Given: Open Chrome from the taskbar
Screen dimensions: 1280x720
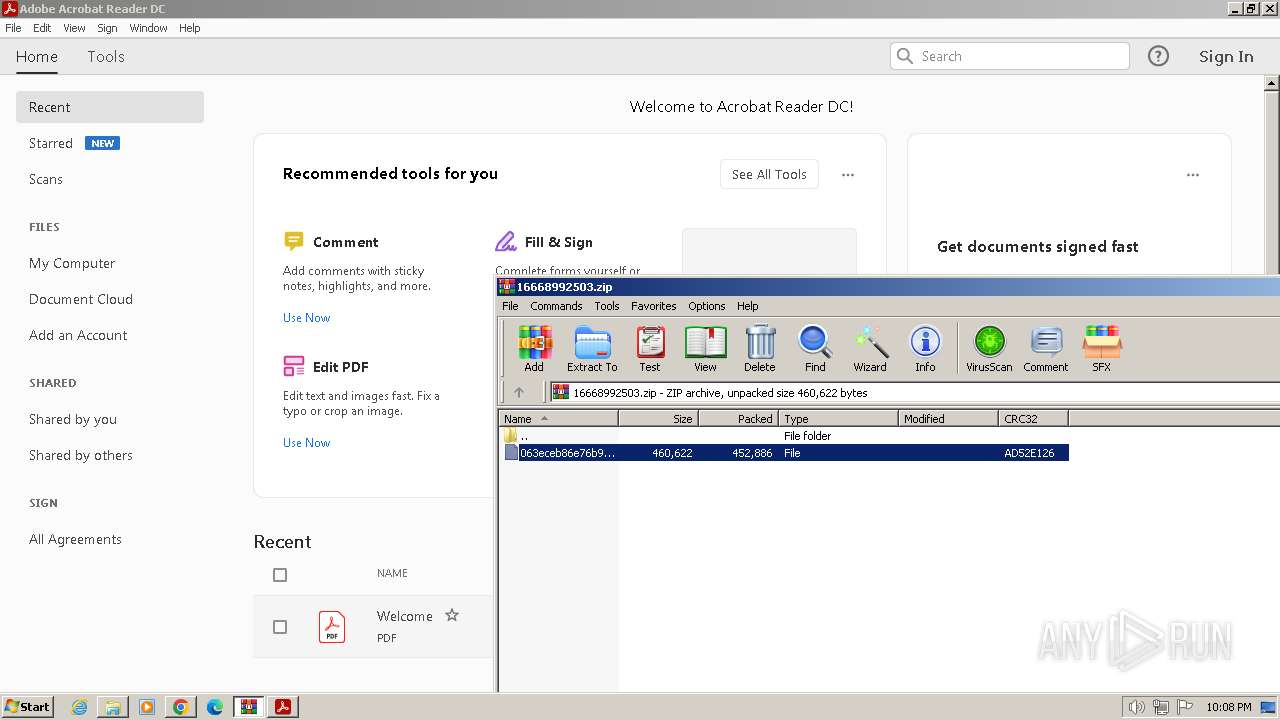Looking at the screenshot, I should coord(181,707).
